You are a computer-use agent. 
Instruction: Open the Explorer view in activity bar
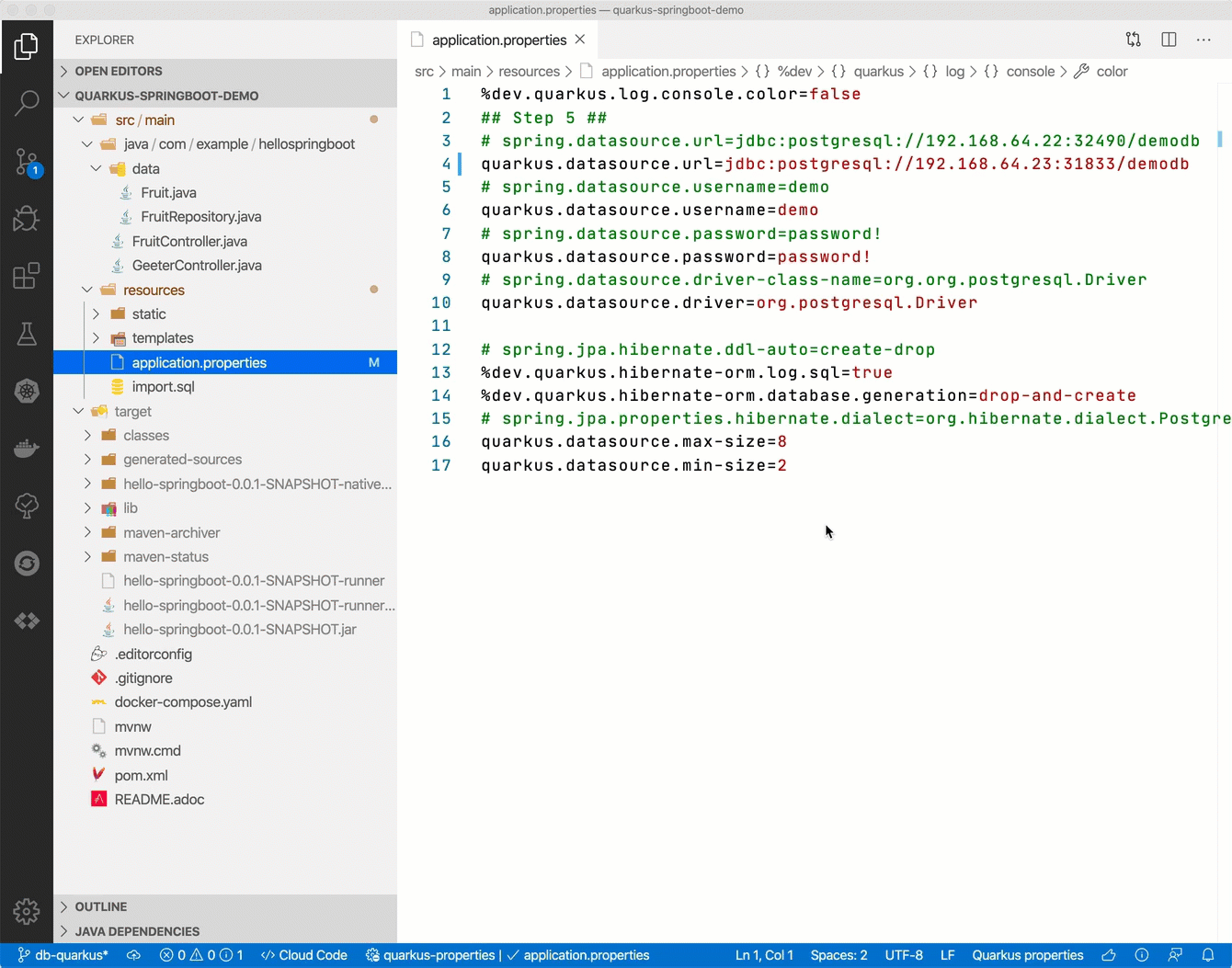(27, 46)
